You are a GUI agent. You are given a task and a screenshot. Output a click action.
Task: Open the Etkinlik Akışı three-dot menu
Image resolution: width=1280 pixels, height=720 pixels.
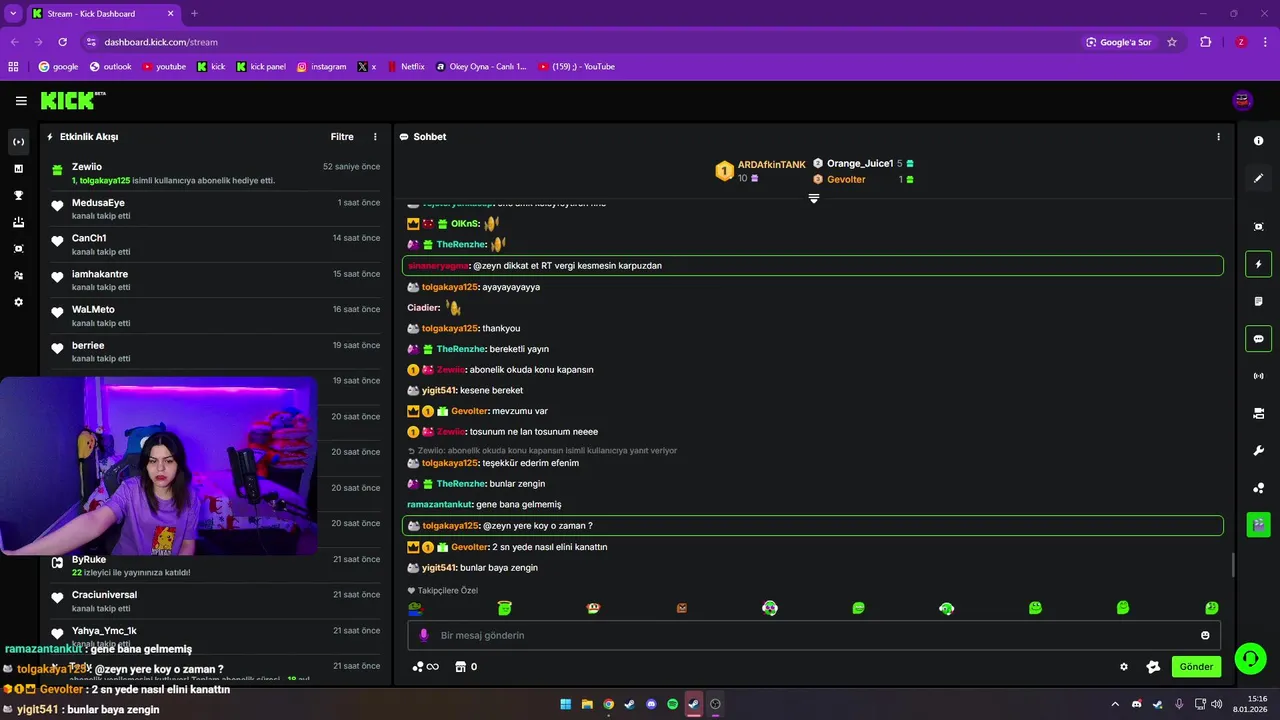tap(375, 137)
